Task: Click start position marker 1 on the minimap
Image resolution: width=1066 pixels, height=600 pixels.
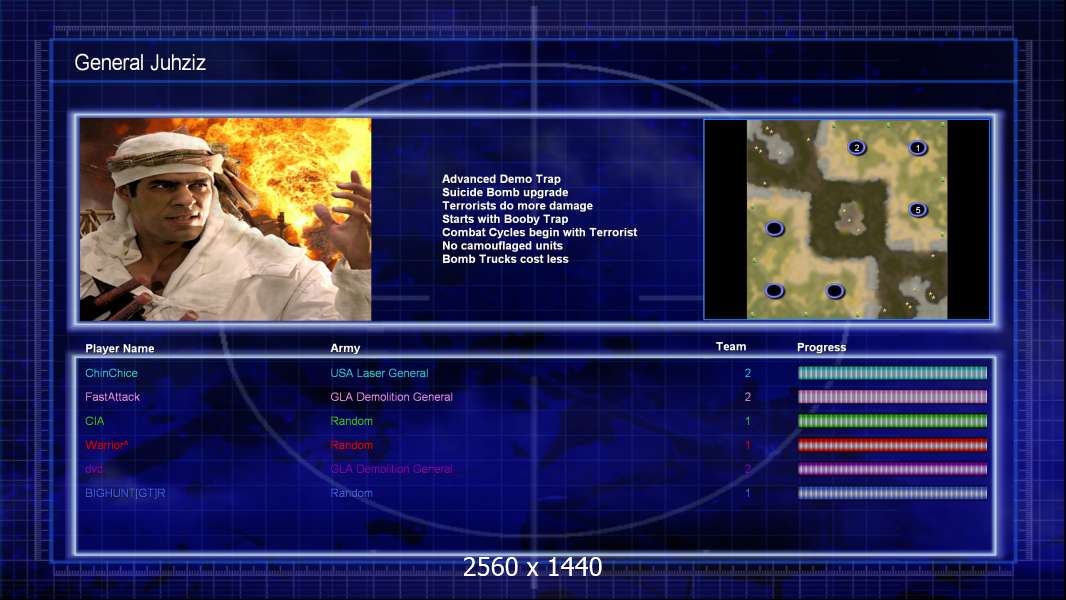Action: tap(918, 147)
